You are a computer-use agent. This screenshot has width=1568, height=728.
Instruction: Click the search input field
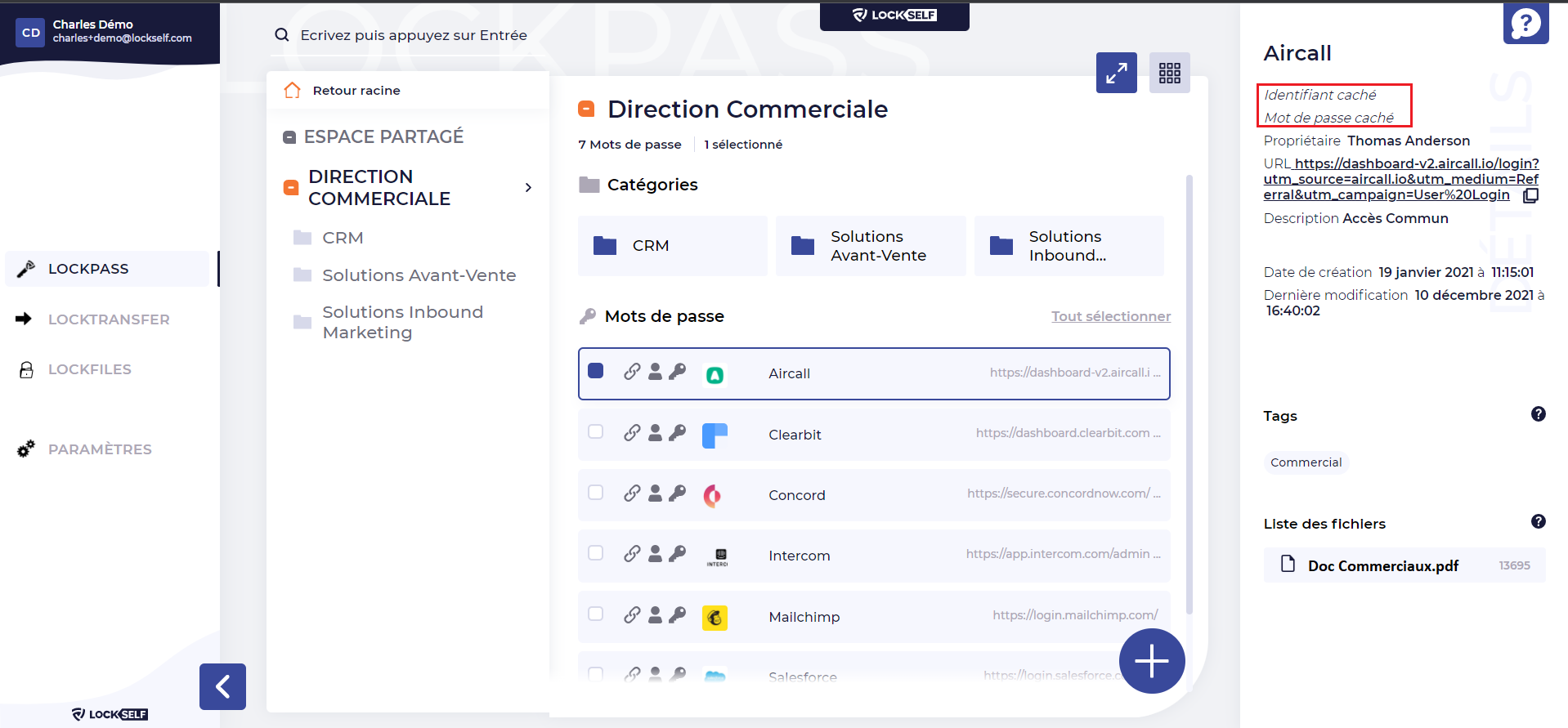(x=413, y=35)
